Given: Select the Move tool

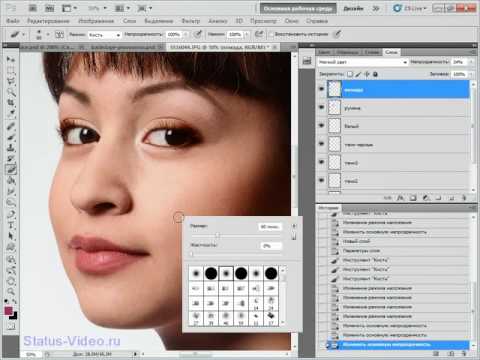Looking at the screenshot, I should tap(11, 59).
